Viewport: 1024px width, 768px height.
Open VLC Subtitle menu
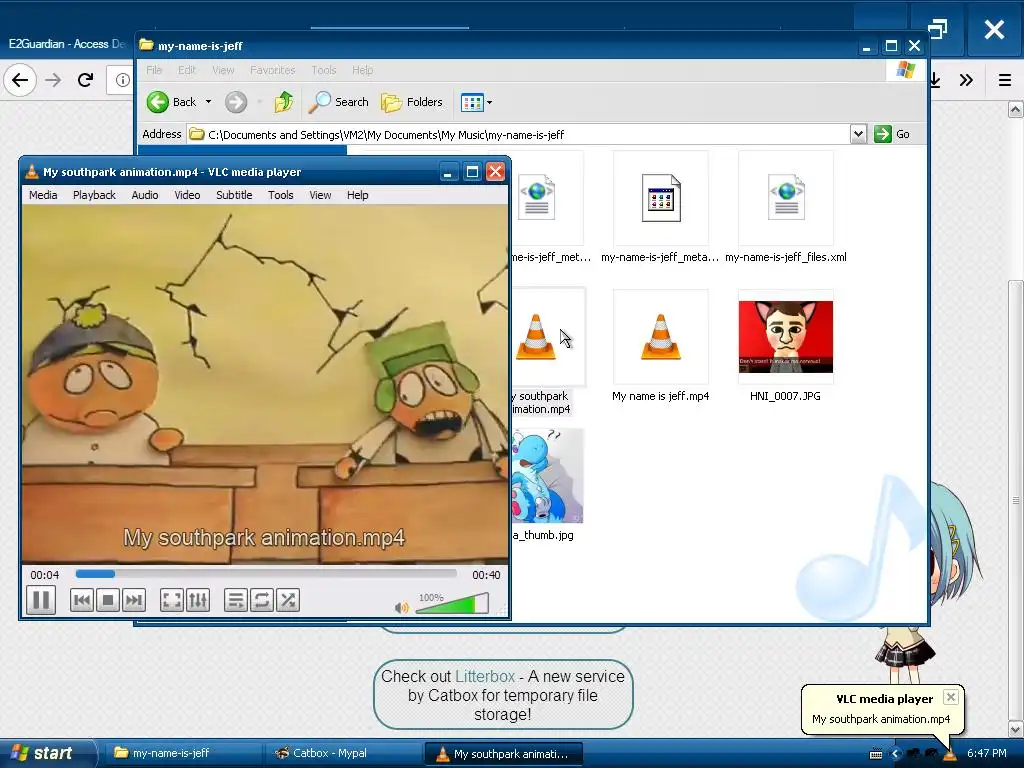[x=234, y=195]
